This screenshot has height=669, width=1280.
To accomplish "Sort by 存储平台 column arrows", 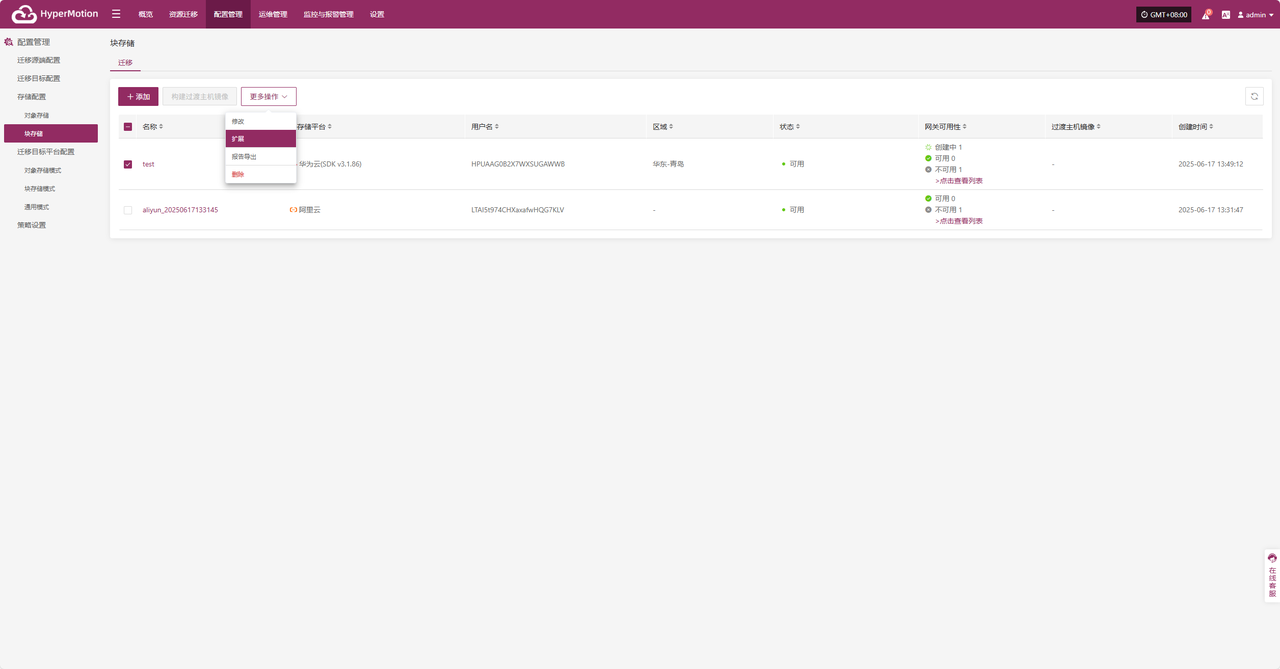I will click(330, 127).
